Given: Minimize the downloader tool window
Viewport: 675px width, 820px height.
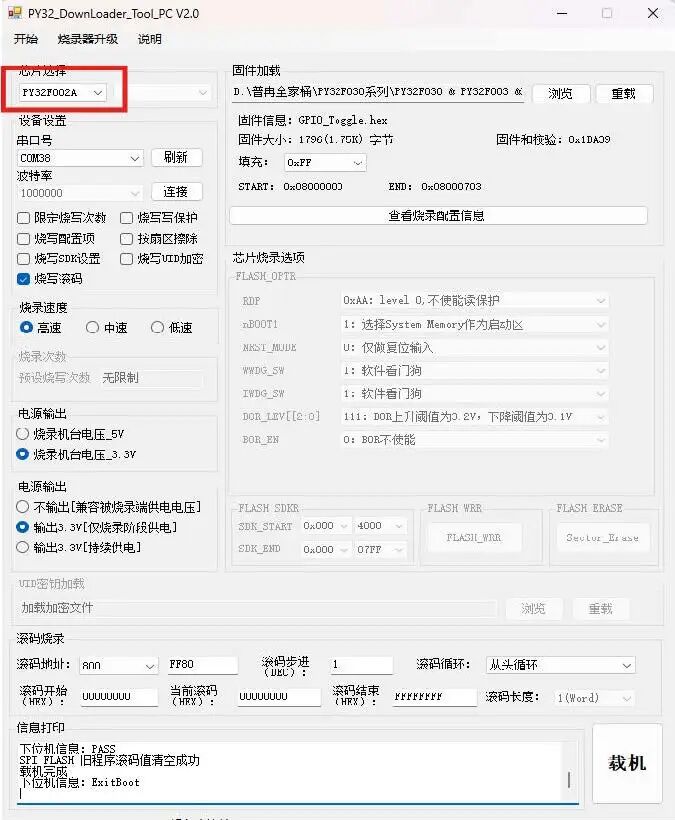Looking at the screenshot, I should pyautogui.click(x=562, y=13).
